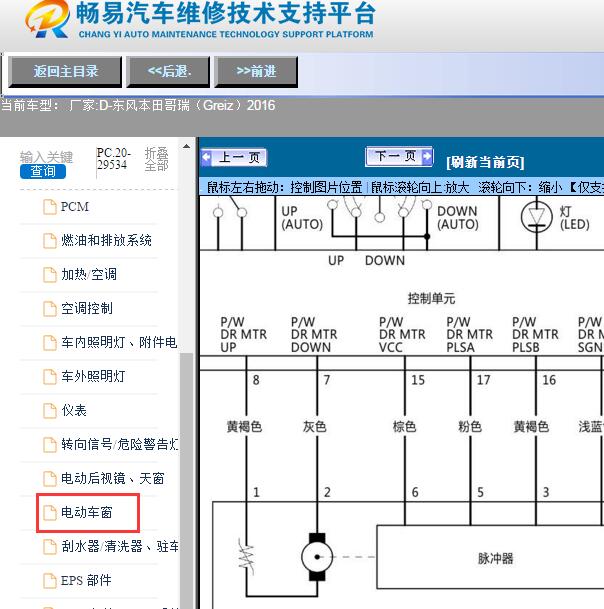Click the document icon beside 燃油和排放系统

(x=50, y=240)
